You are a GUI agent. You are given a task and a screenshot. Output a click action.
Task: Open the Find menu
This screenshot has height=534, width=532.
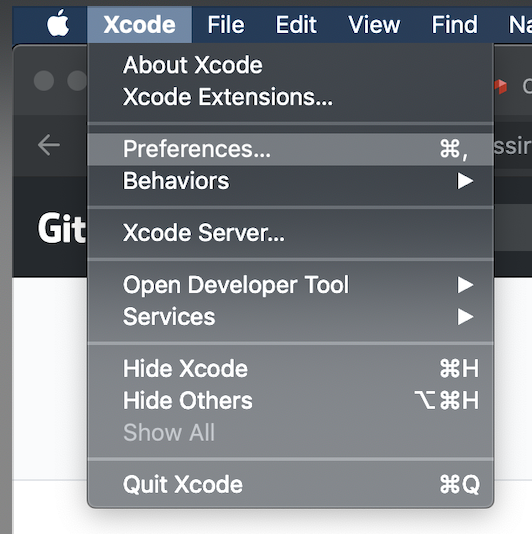click(x=454, y=25)
